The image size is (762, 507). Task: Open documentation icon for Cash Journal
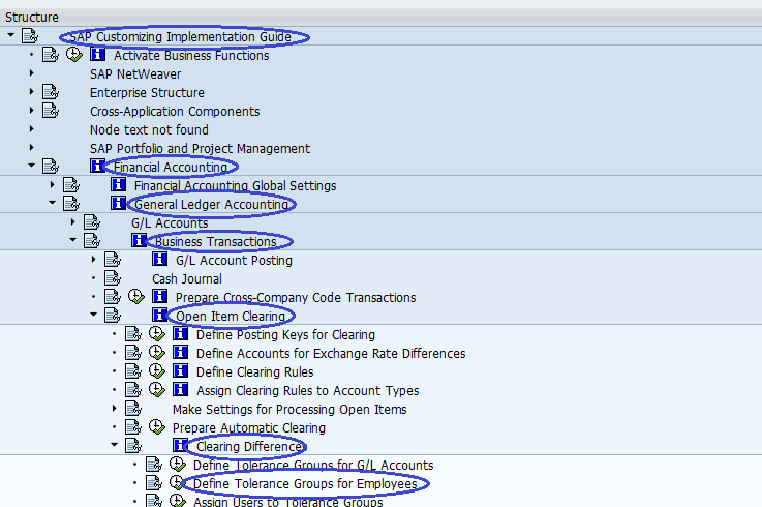(113, 278)
